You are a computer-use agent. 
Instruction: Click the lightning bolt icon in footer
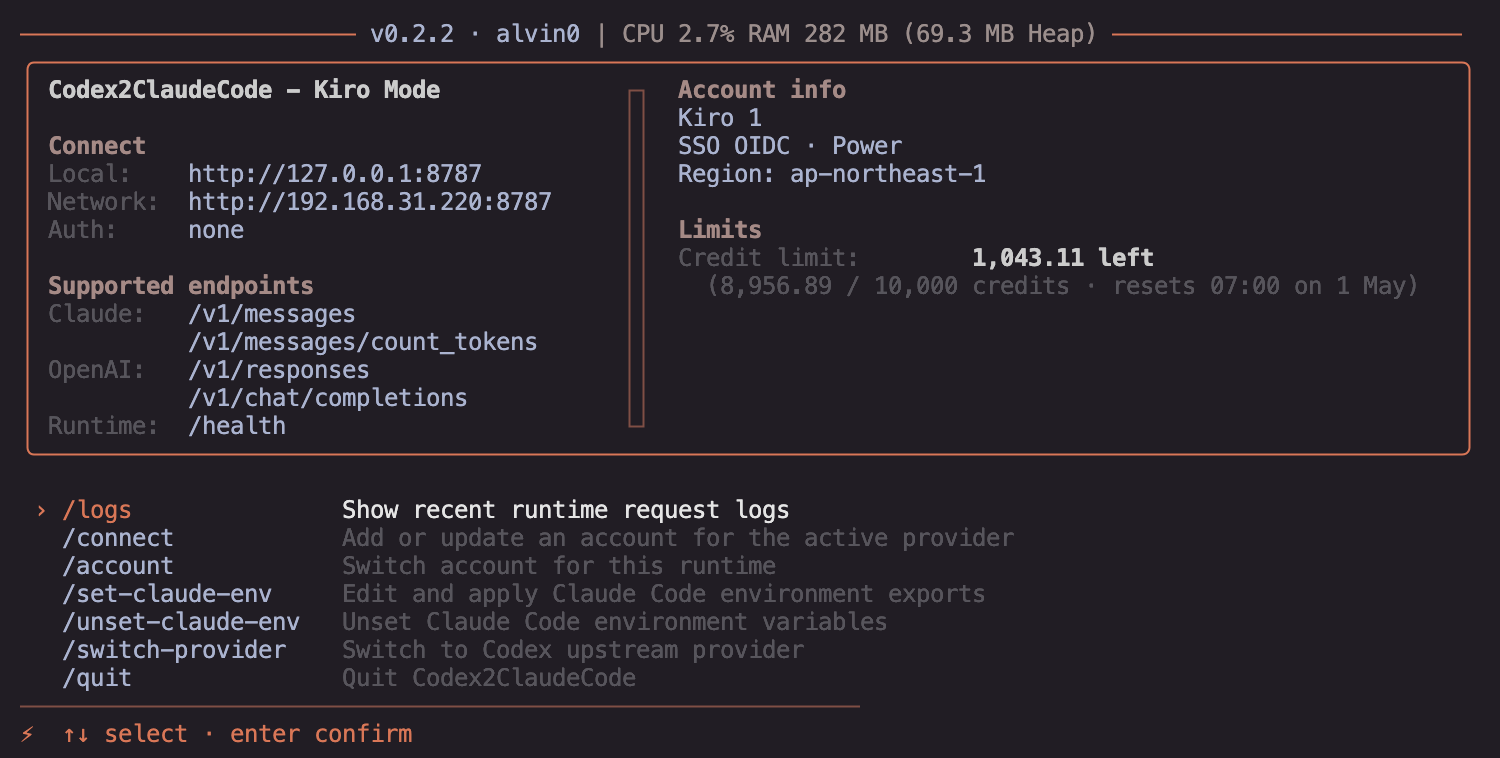point(27,734)
